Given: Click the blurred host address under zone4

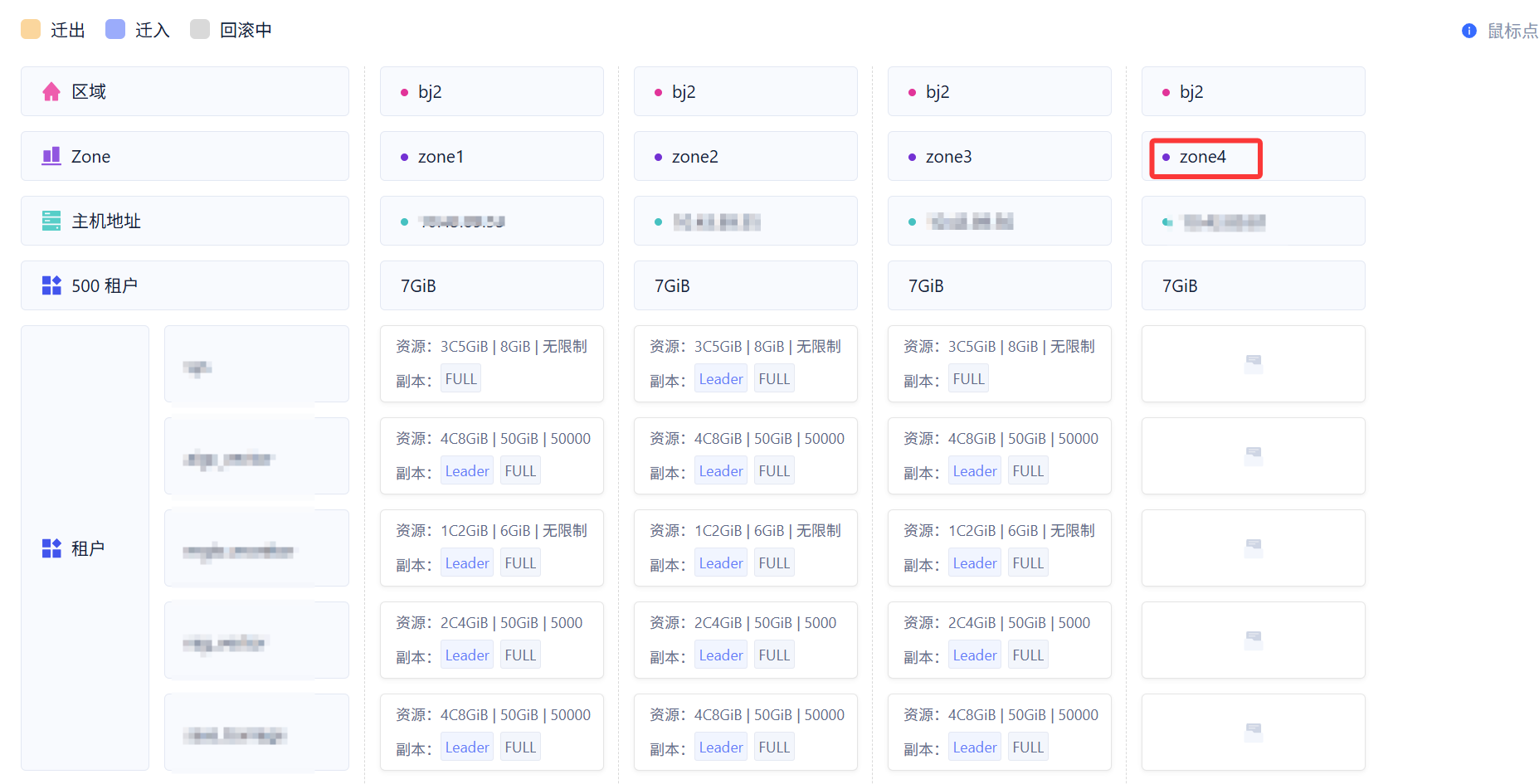Looking at the screenshot, I should pyautogui.click(x=1224, y=222).
